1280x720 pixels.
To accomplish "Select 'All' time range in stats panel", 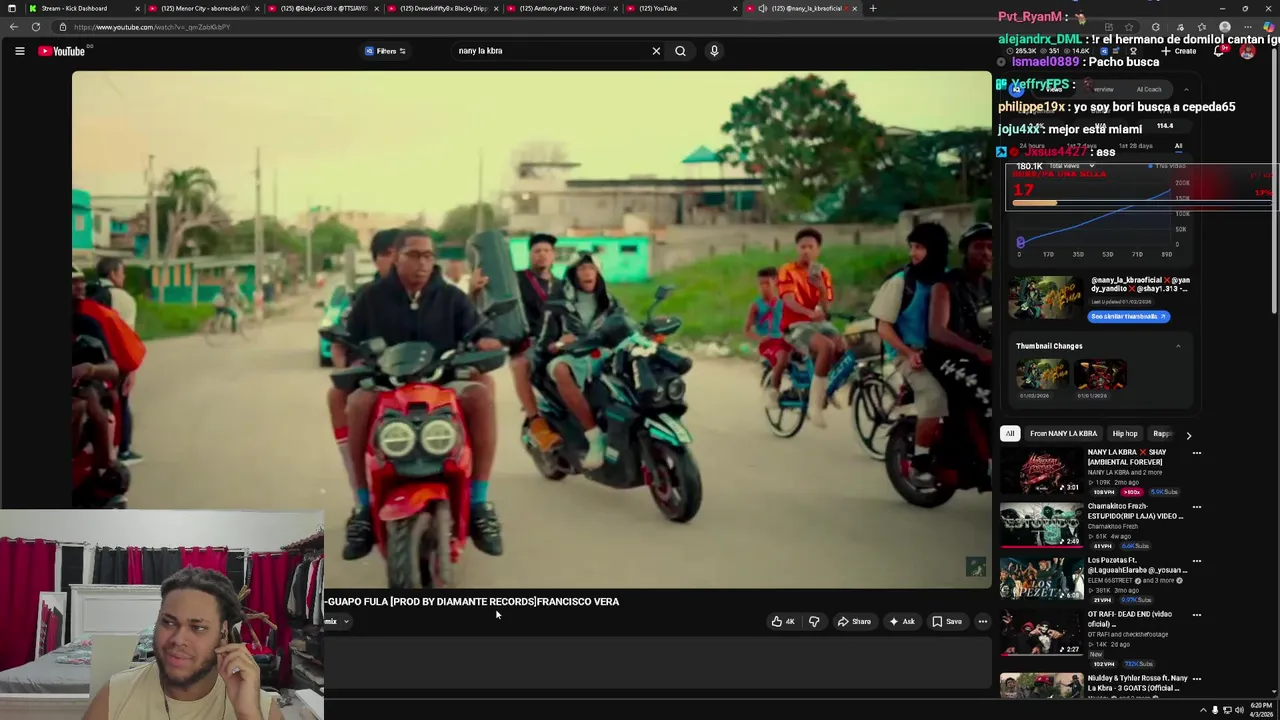I will (1178, 146).
